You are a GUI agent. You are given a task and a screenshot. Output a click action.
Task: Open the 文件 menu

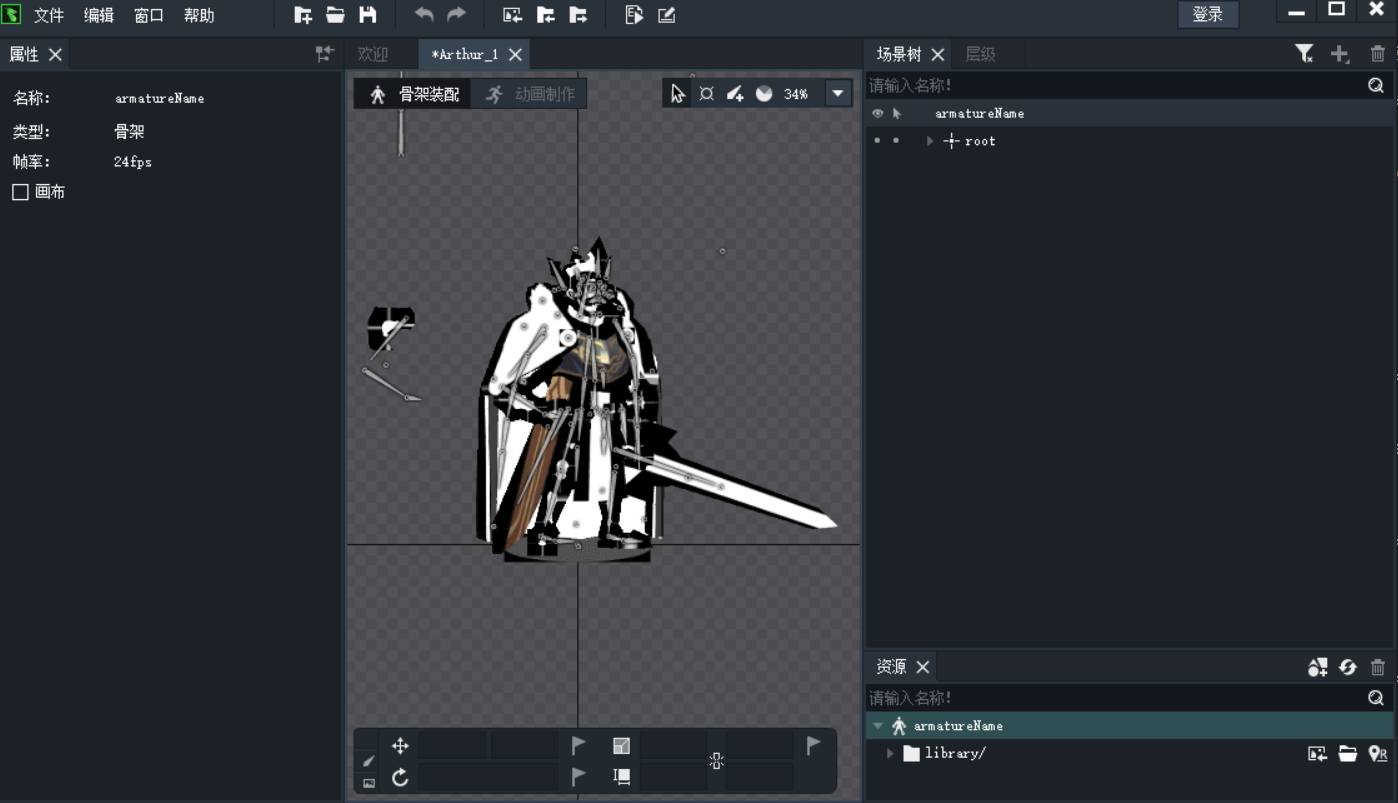click(48, 15)
